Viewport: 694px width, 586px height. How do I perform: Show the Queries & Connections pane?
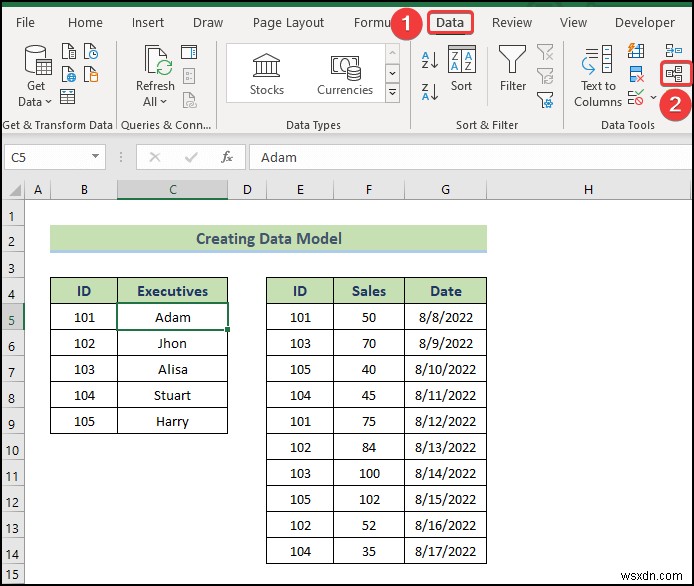pyautogui.click(x=189, y=52)
